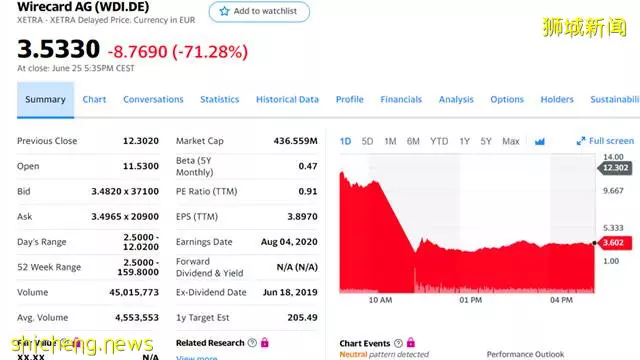Go to the Financials tab
The height and width of the screenshot is (360, 640).
coord(401,100)
